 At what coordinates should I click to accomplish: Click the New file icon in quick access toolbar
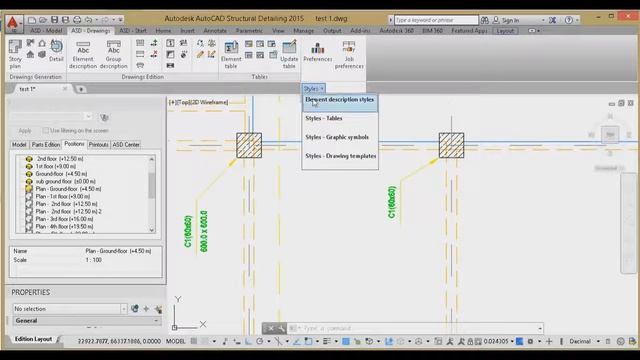tap(32, 20)
